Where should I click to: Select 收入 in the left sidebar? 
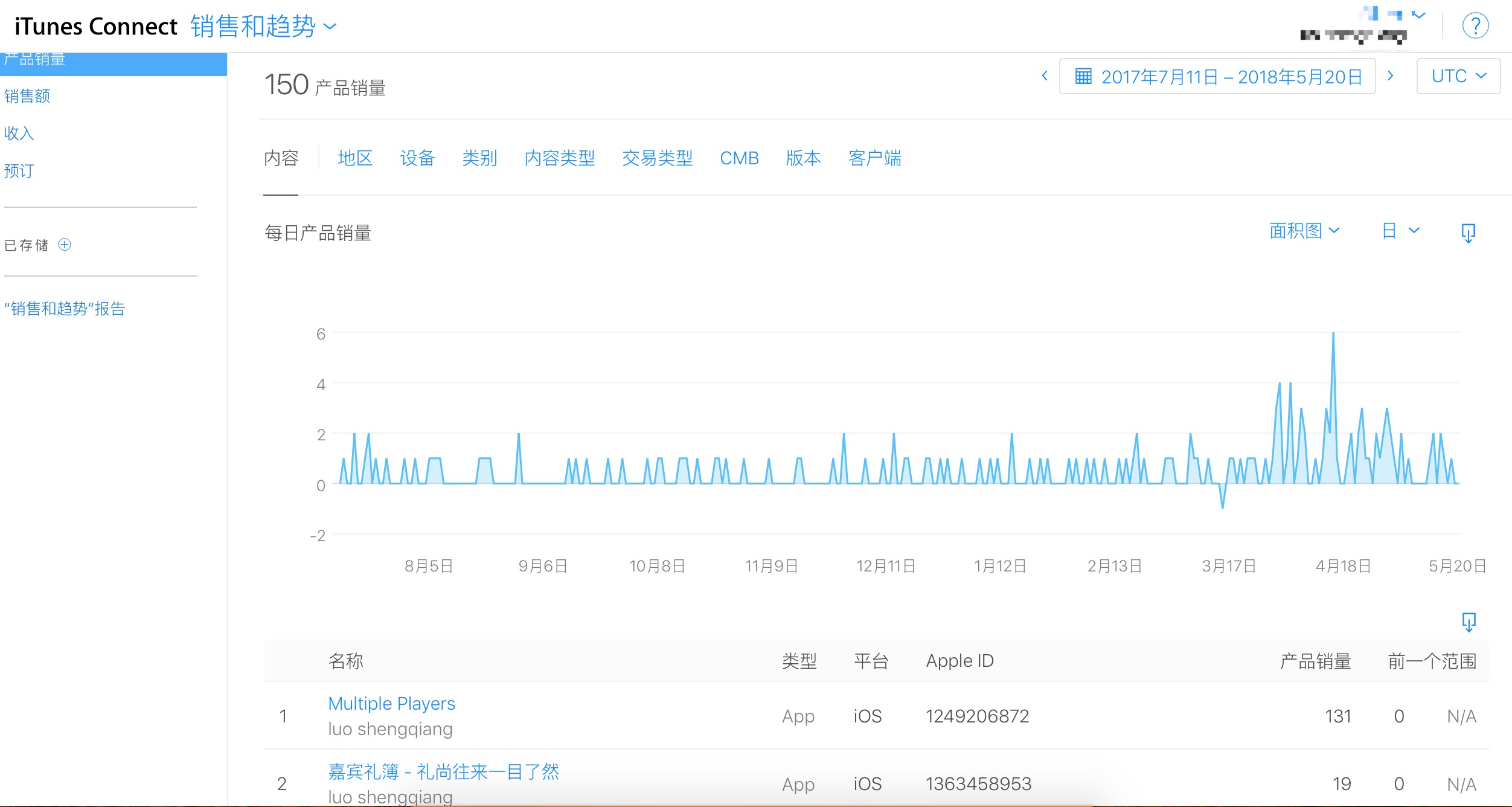pos(19,133)
